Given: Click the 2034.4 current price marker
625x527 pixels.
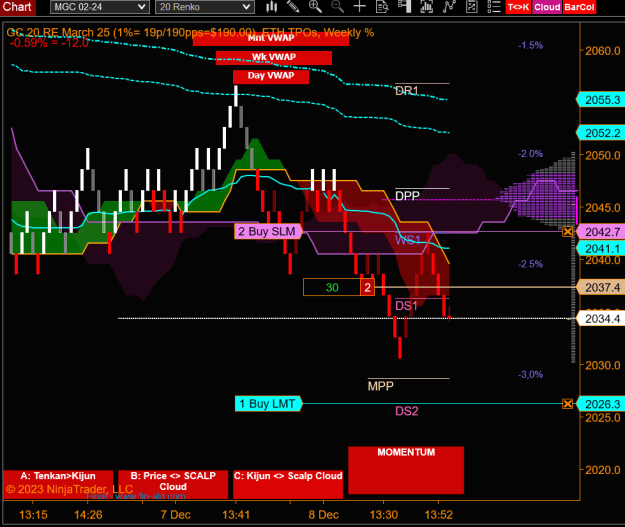Looking at the screenshot, I should click(600, 319).
